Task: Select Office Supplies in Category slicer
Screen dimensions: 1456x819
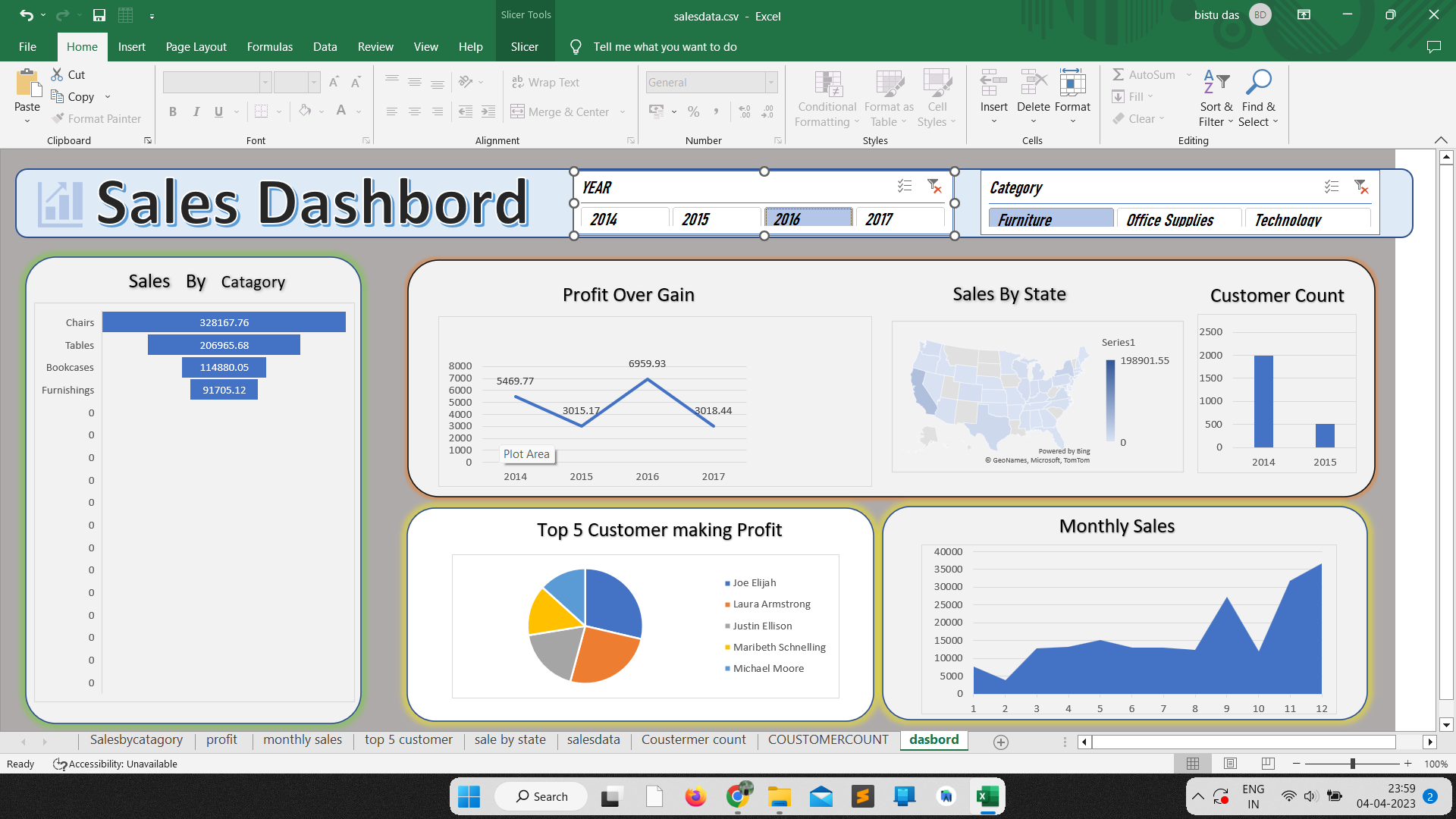Action: (x=1178, y=219)
